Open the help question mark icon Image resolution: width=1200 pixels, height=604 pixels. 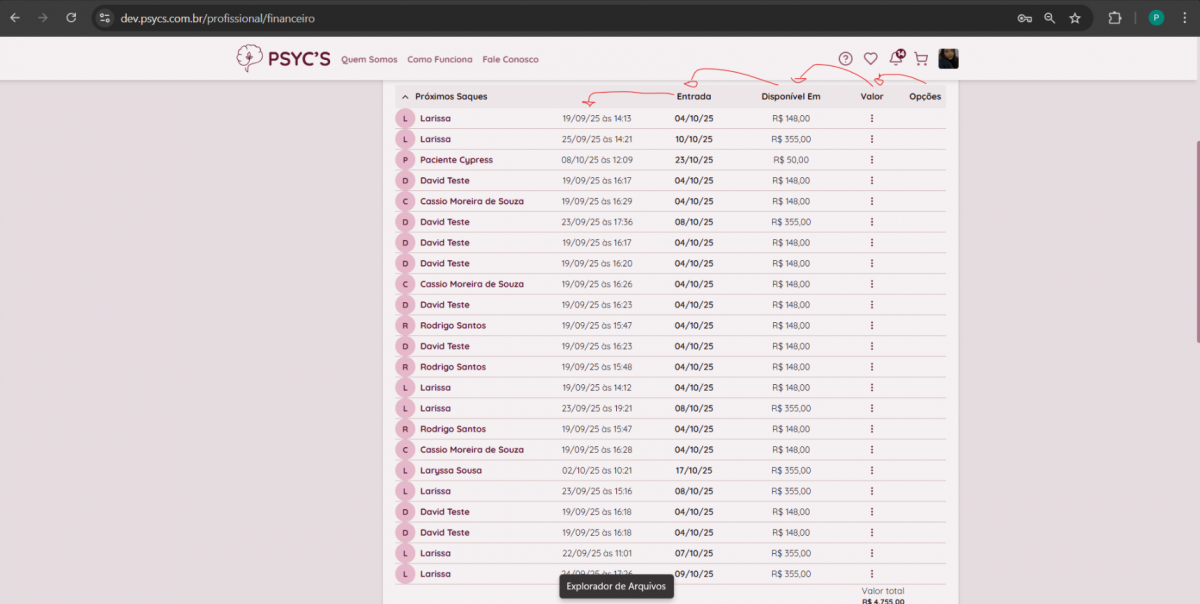tap(845, 59)
